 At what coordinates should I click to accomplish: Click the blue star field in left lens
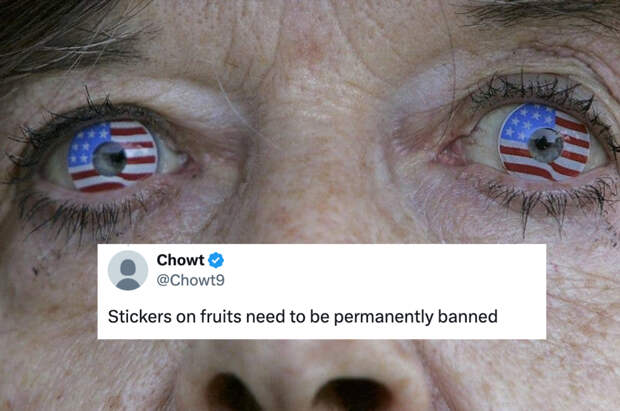pos(87,144)
